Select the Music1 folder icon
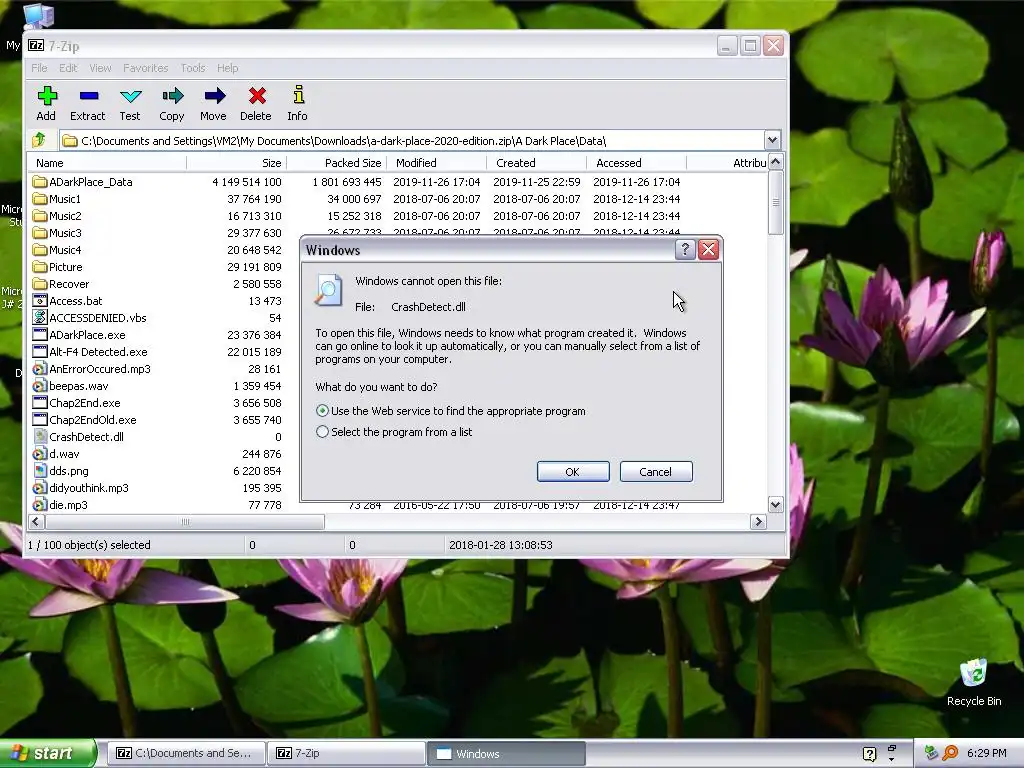1024x768 pixels. click(40, 199)
